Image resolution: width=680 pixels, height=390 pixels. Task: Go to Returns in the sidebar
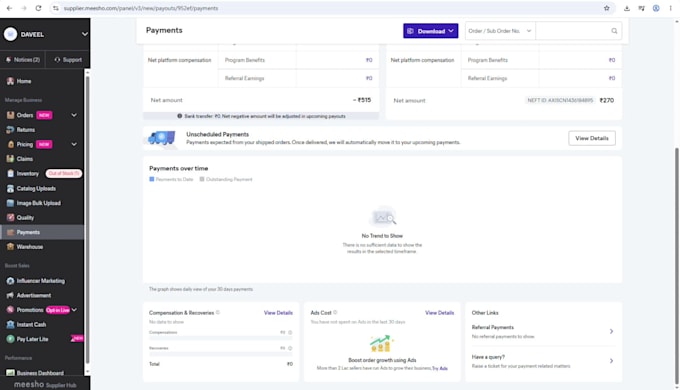click(26, 130)
